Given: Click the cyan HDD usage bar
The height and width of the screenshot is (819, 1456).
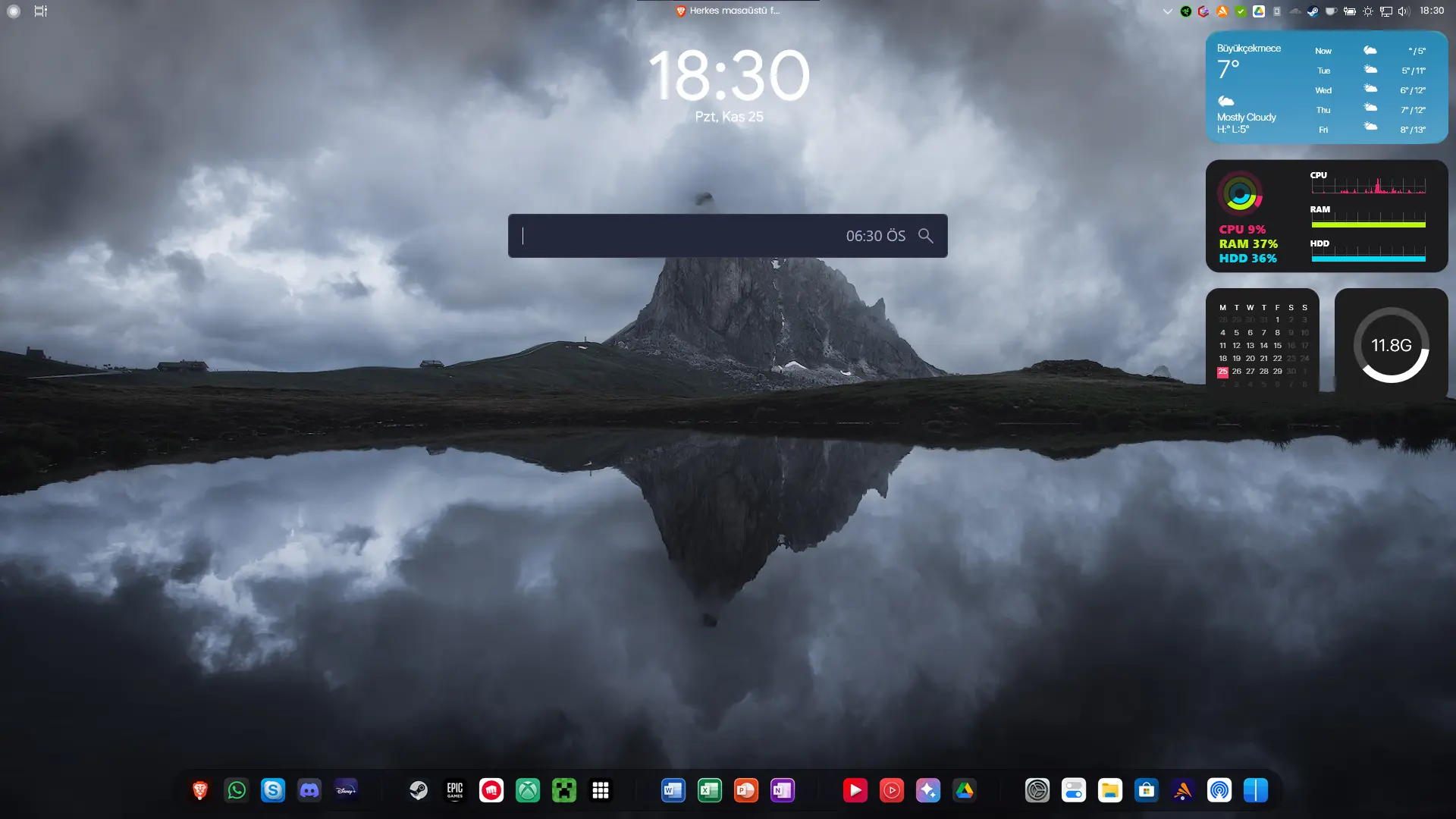Looking at the screenshot, I should pyautogui.click(x=1369, y=259).
